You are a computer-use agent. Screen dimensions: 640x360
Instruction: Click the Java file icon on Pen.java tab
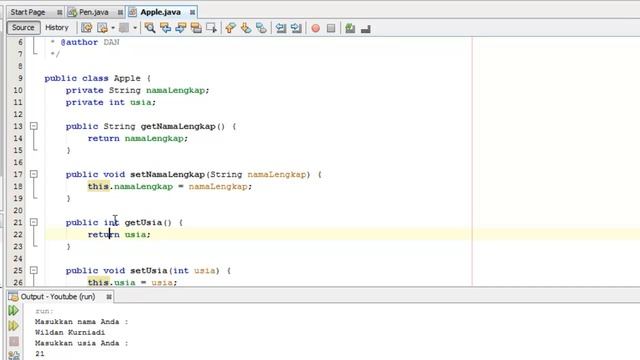(x=72, y=12)
